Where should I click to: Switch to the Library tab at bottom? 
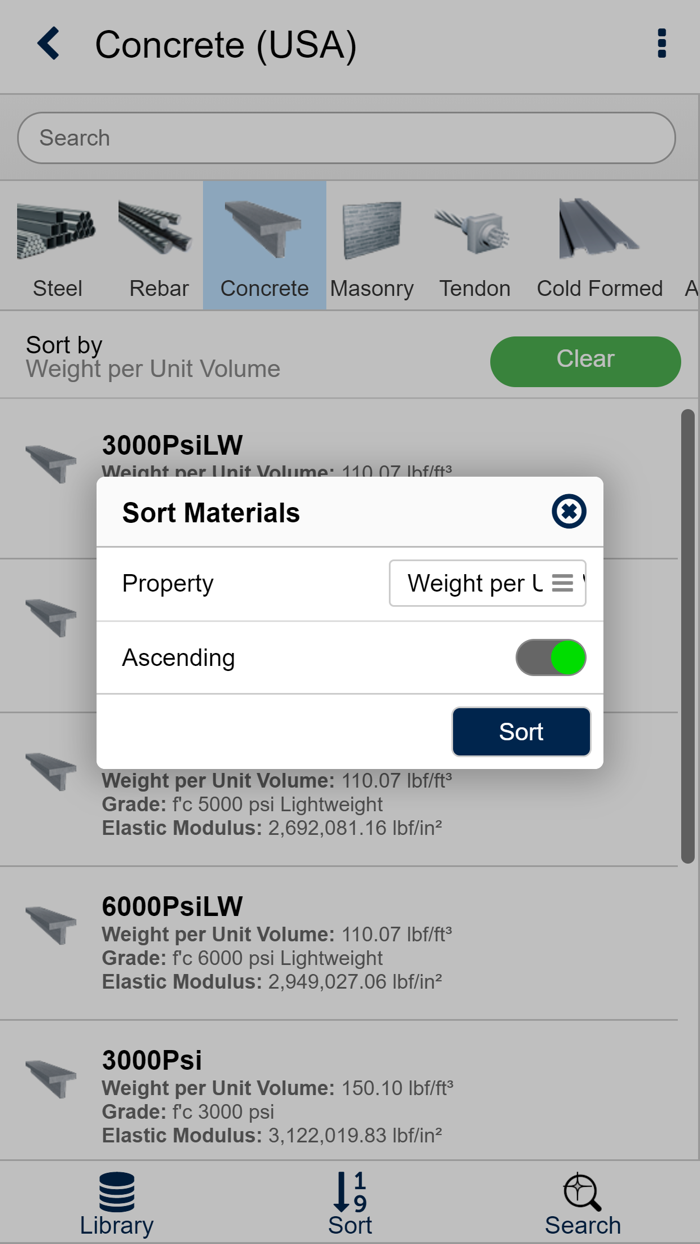tap(116, 1202)
